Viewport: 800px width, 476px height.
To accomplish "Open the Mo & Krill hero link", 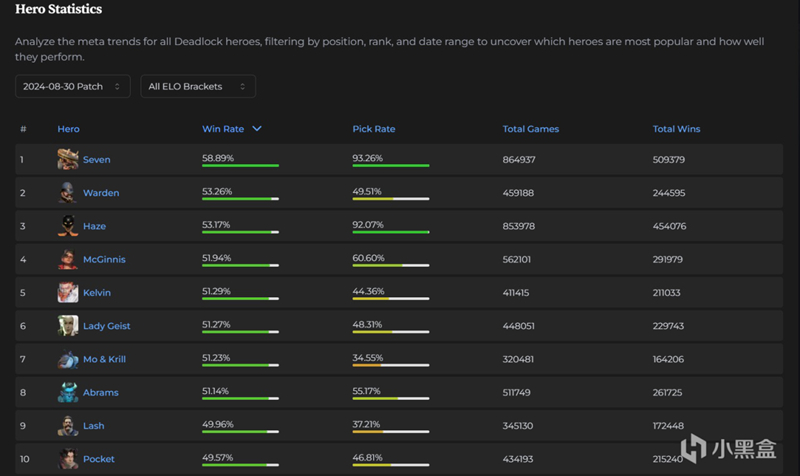I will click(104, 359).
